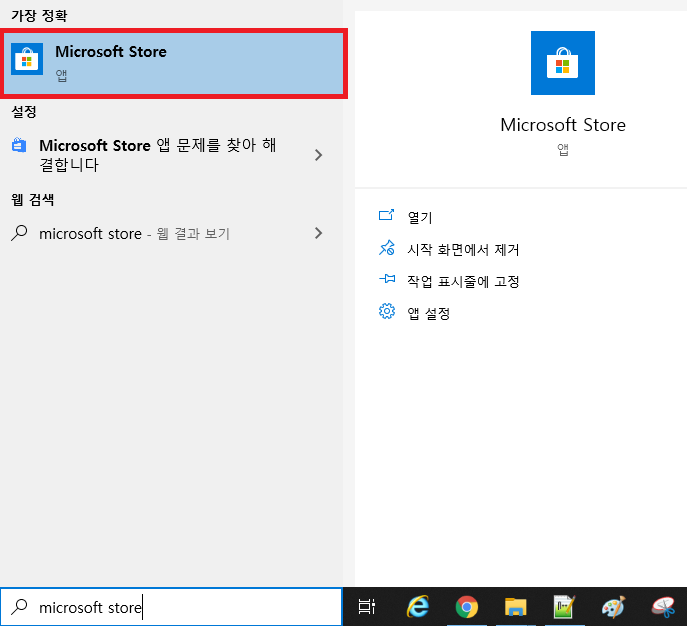687x626 pixels.
Task: Launch Internet Explorer from taskbar
Action: tap(418, 607)
